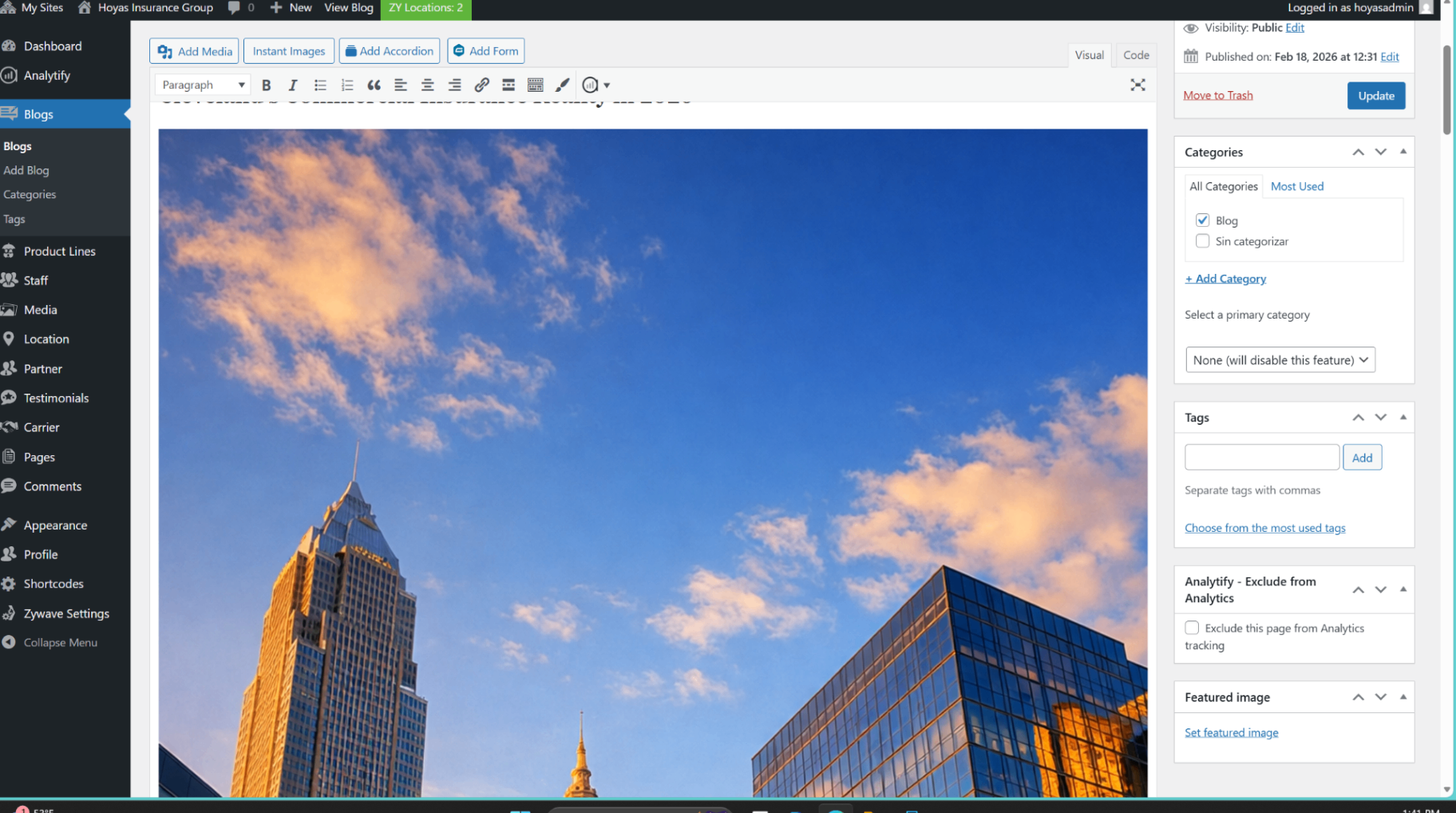1456x813 pixels.
Task: Toggle bold formatting in editor toolbar
Action: tap(267, 85)
